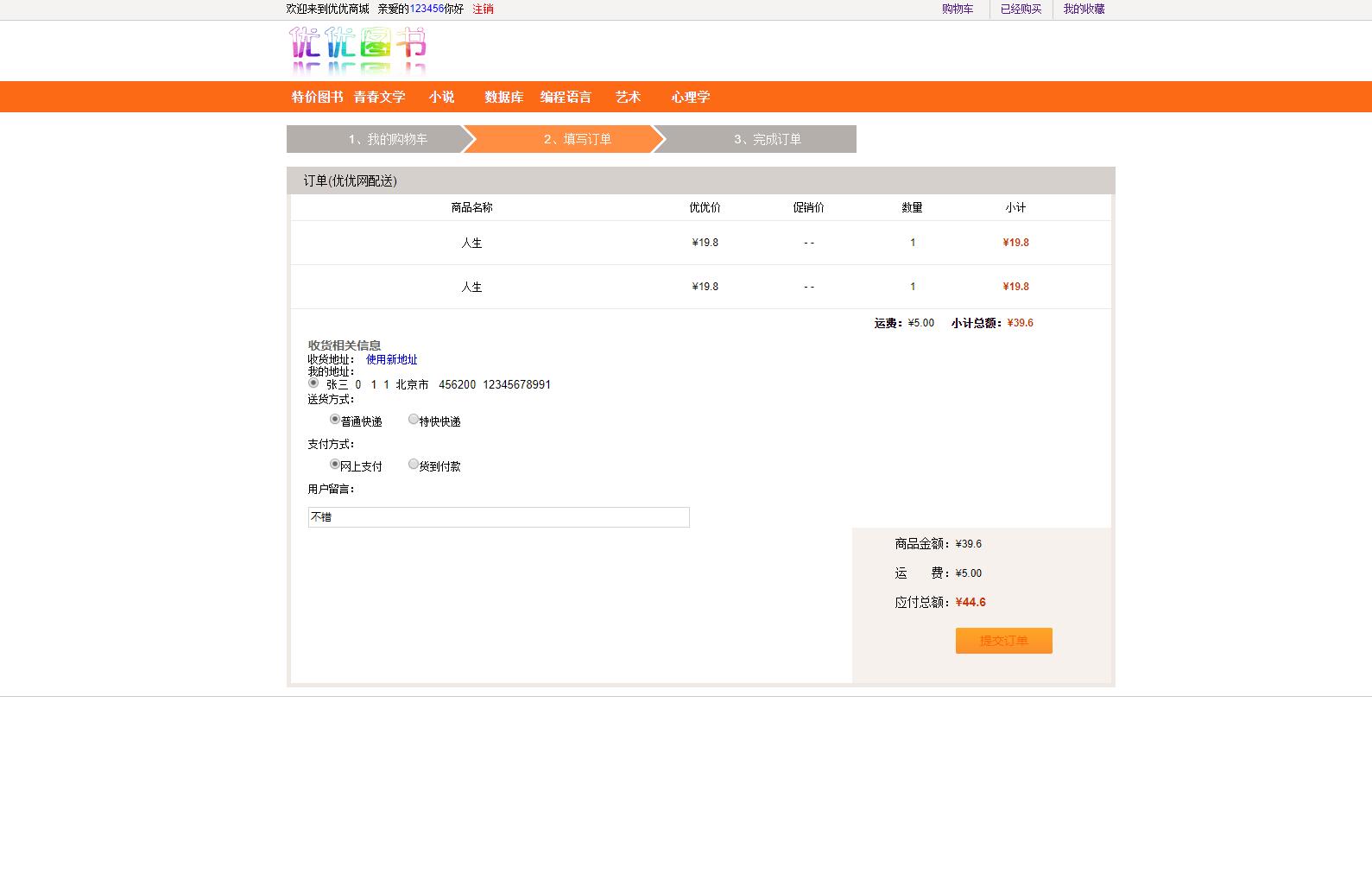Viewport: 1372px width, 886px height.
Task: Click the 用户留言 message input field
Action: click(x=498, y=517)
